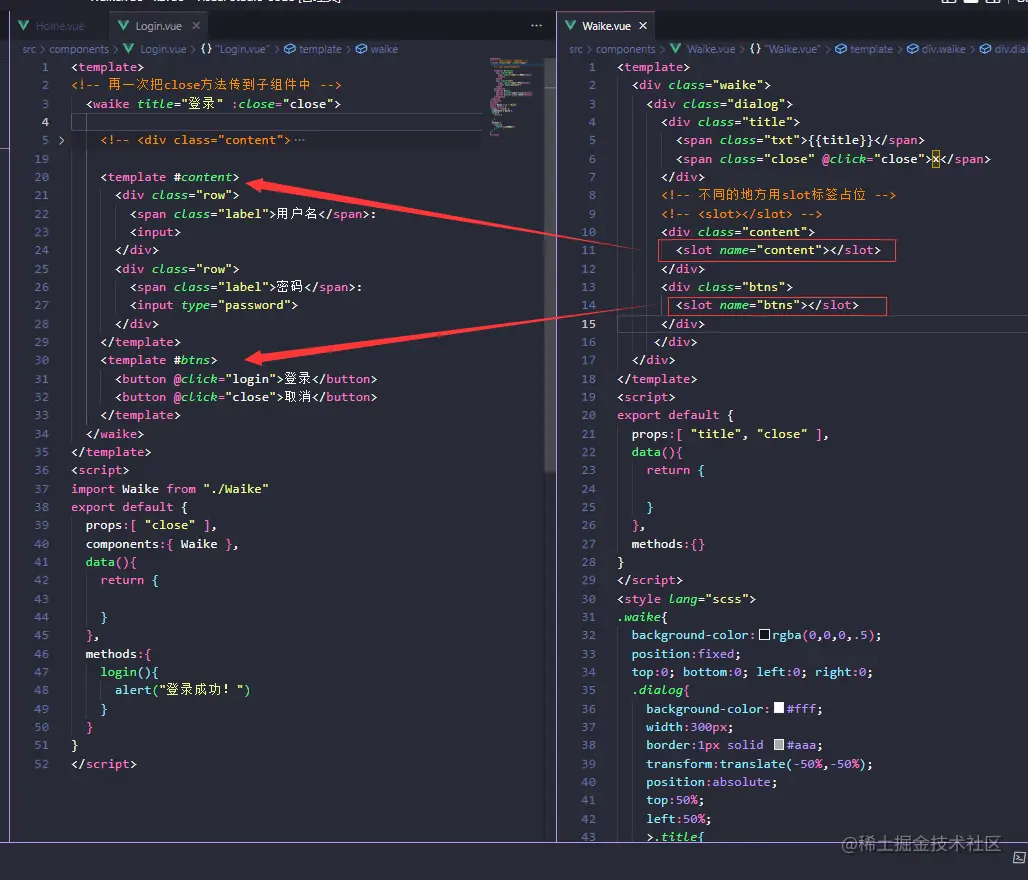
Task: Click the button @click="login" 登录 line
Action: click(246, 379)
